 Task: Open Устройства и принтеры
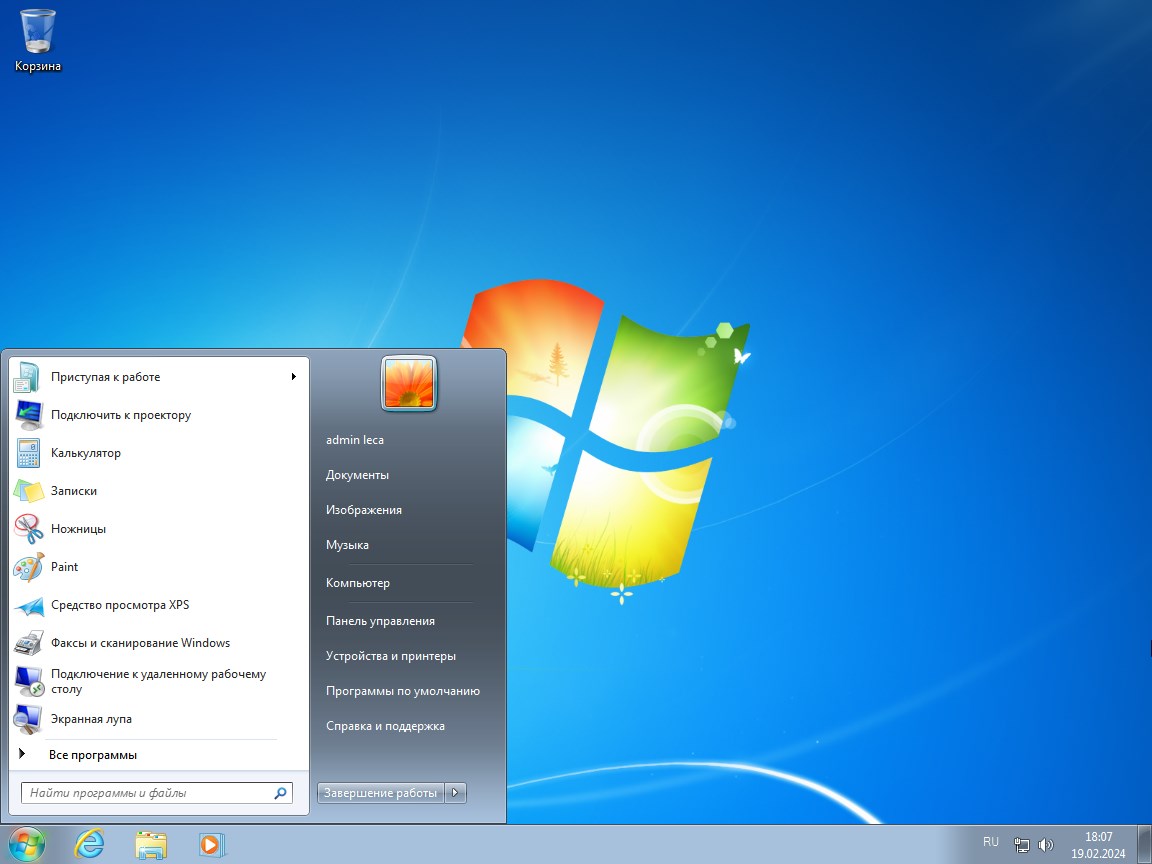point(391,656)
